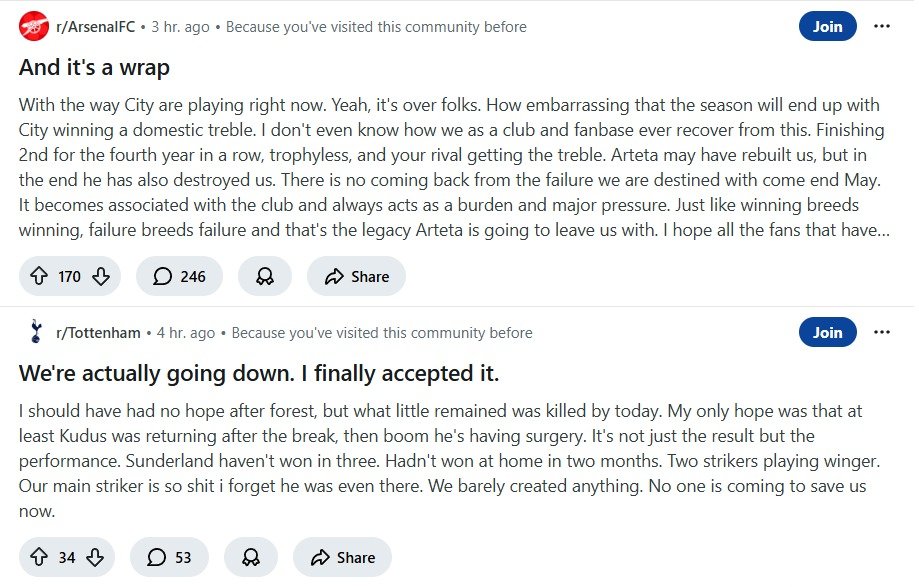Open comments on the ArsenalFC post
This screenshot has width=919, height=587.
180,277
